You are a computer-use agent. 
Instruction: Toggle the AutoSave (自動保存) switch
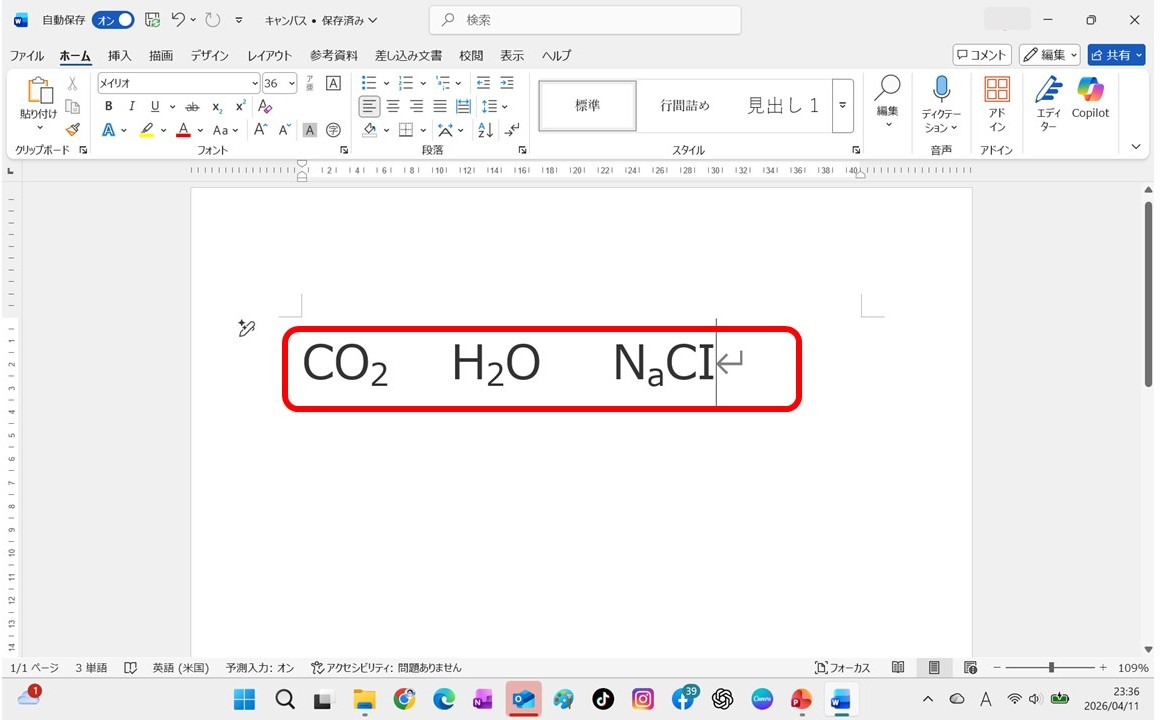pos(113,20)
